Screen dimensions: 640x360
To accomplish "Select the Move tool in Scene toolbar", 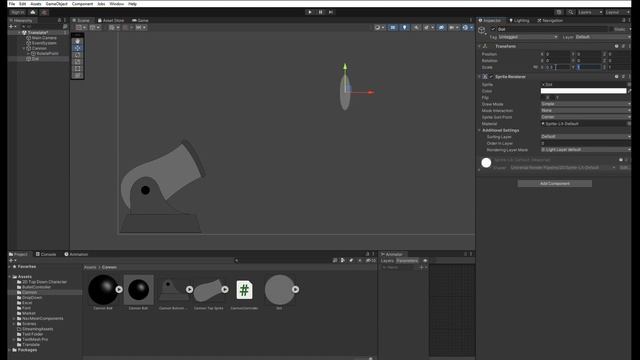I will pos(78,48).
